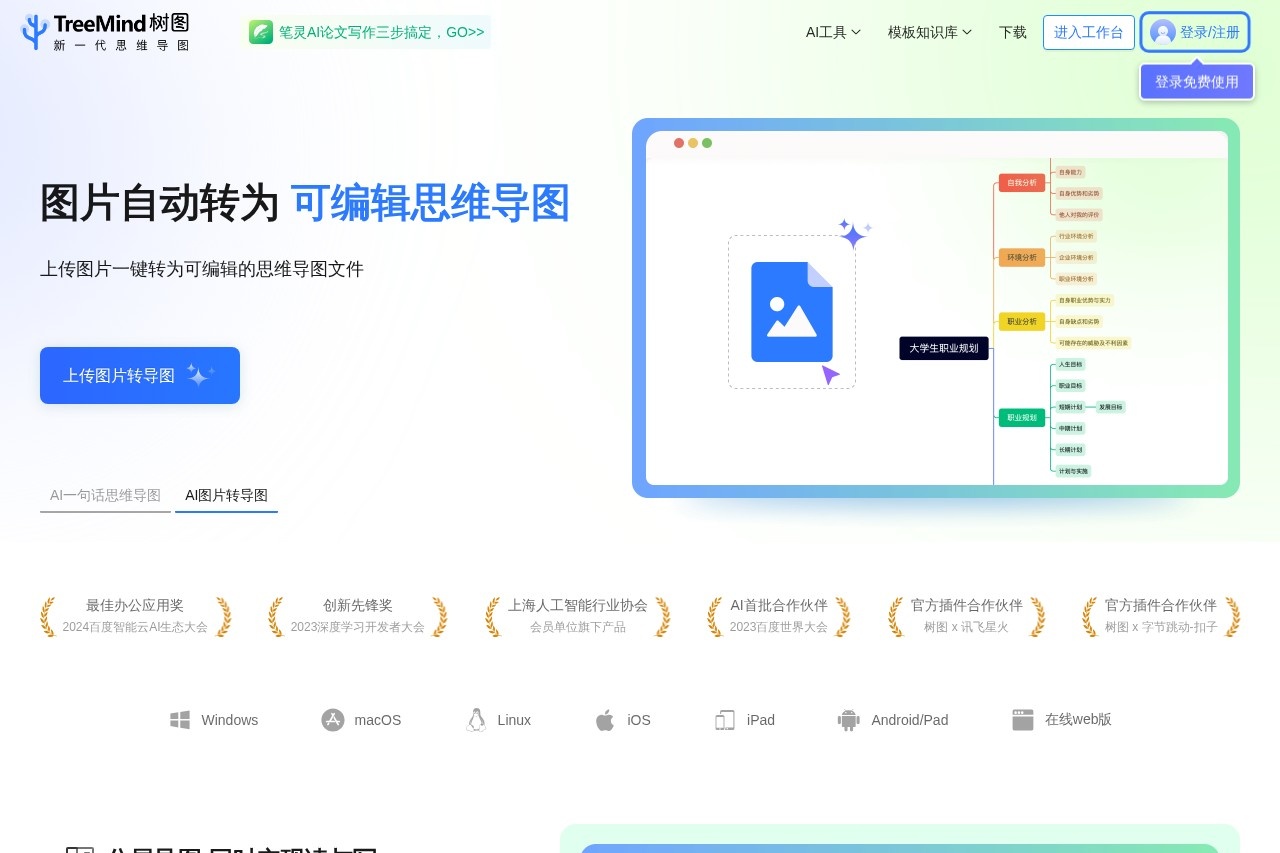1280x853 pixels.
Task: Select the macOS platform icon
Action: point(332,719)
